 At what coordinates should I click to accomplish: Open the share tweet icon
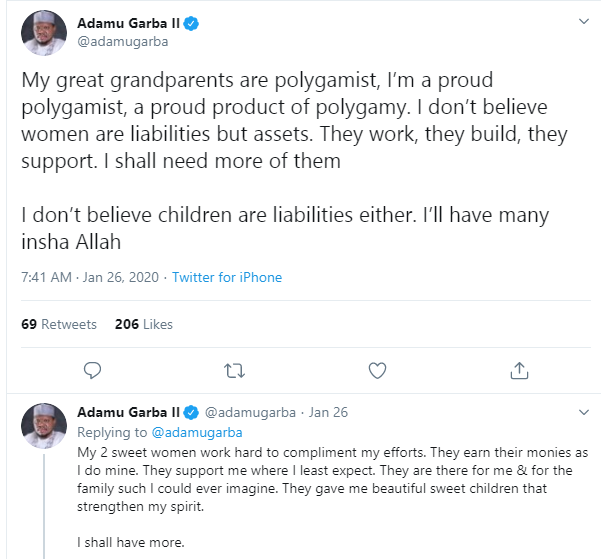click(x=519, y=371)
